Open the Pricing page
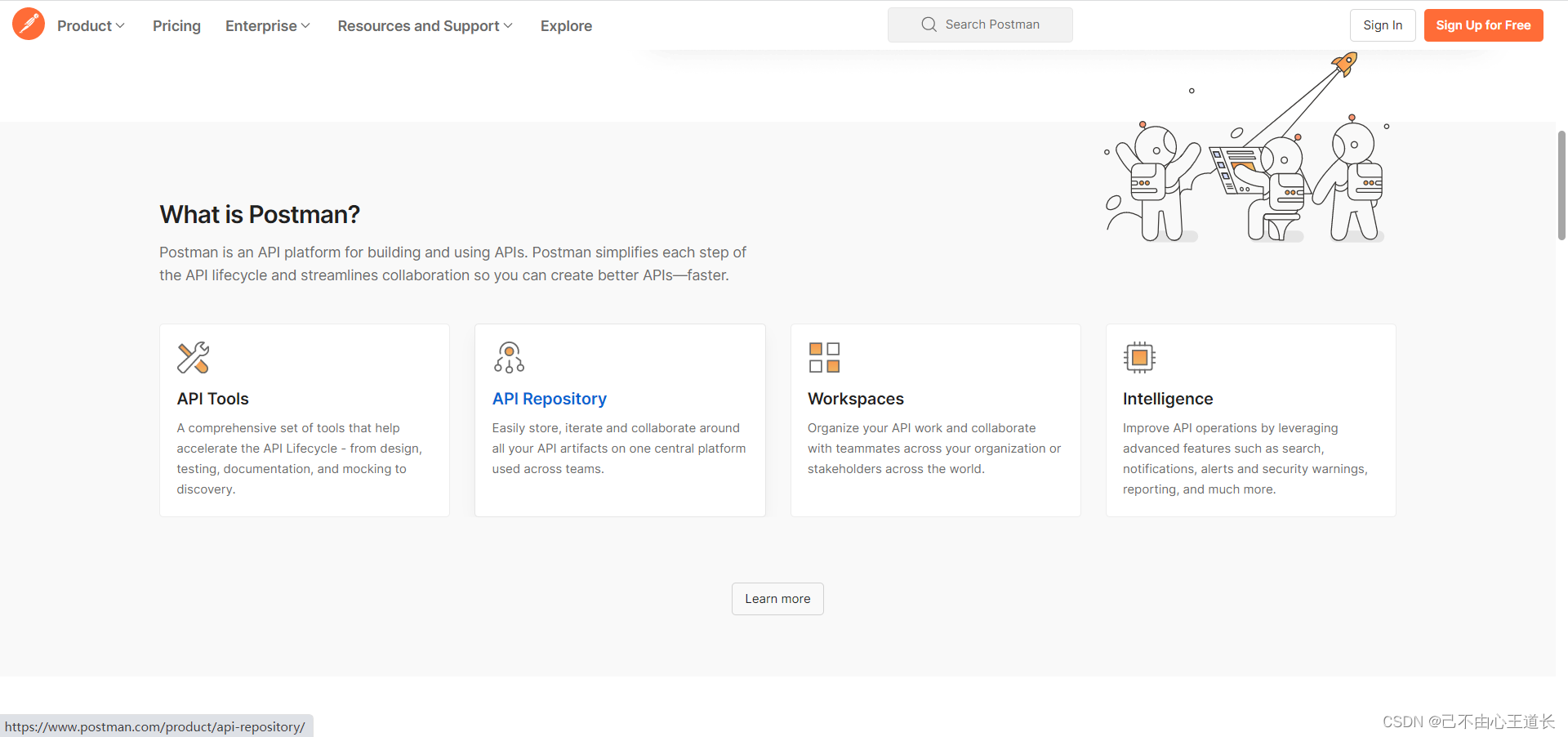Viewport: 1568px width, 737px height. pyautogui.click(x=176, y=26)
